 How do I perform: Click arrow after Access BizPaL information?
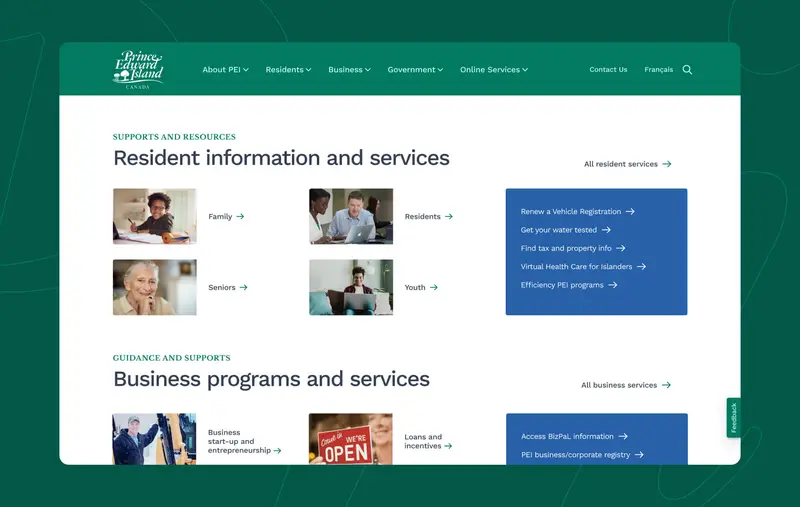[x=623, y=437]
